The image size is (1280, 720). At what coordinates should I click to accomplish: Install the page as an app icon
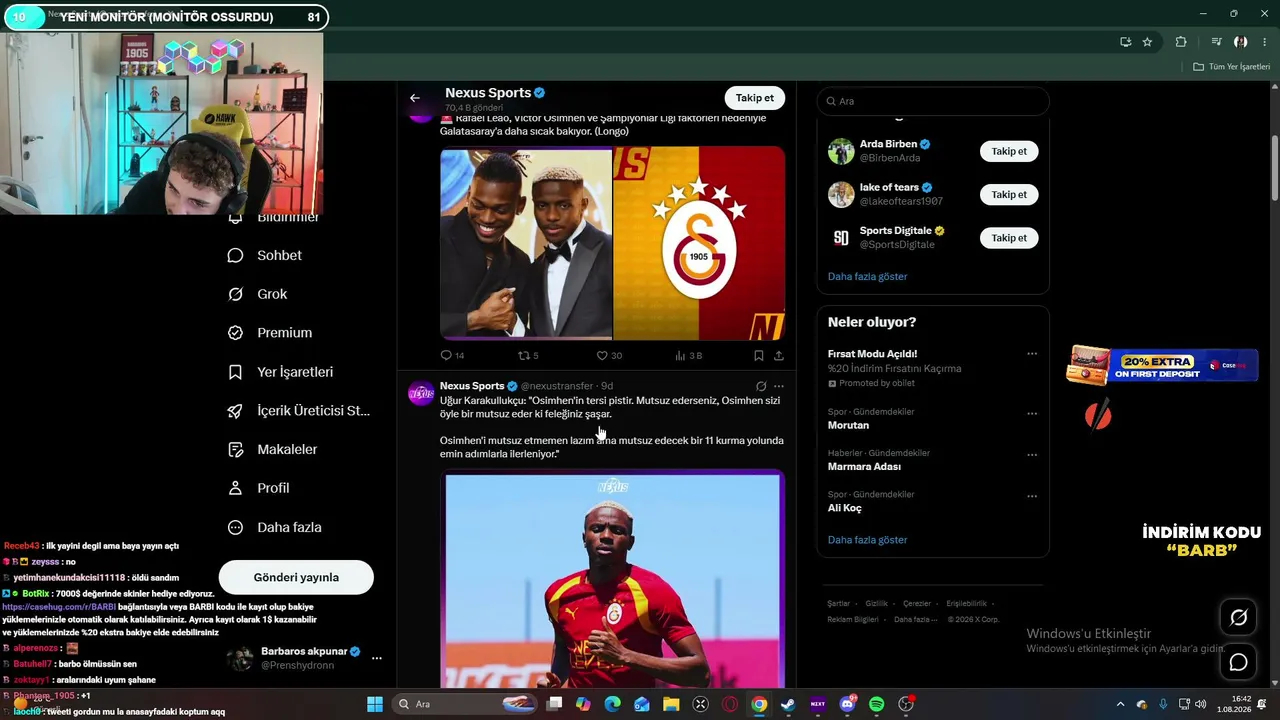point(1125,42)
